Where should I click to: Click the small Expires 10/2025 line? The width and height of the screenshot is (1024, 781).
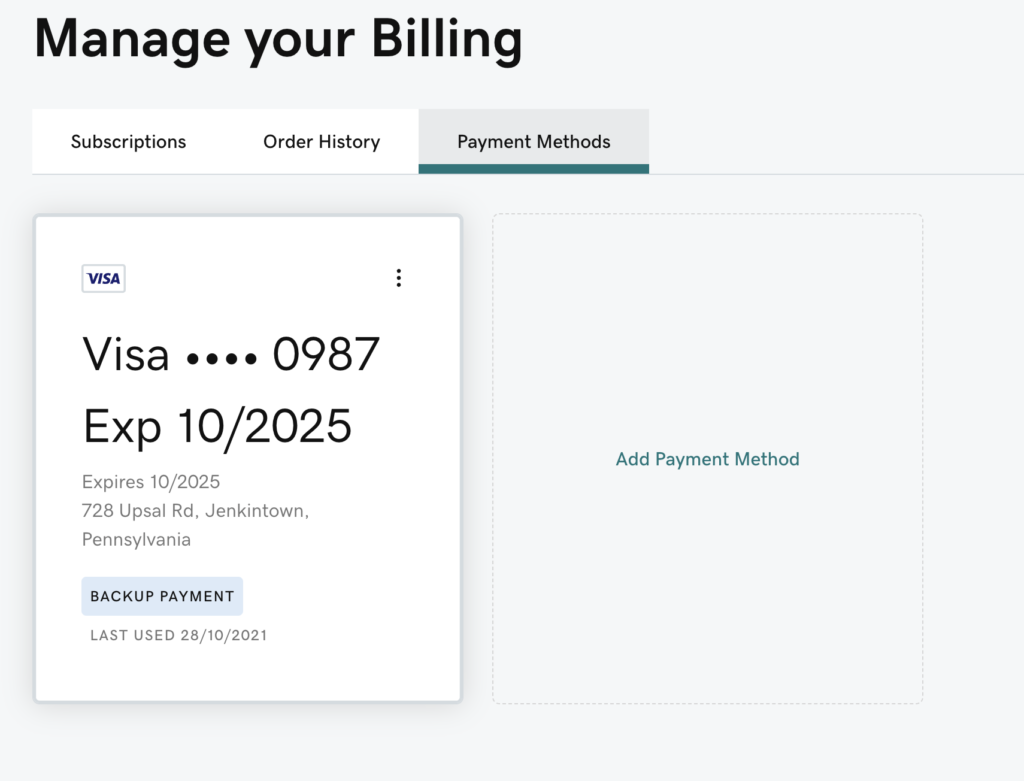[x=151, y=482]
